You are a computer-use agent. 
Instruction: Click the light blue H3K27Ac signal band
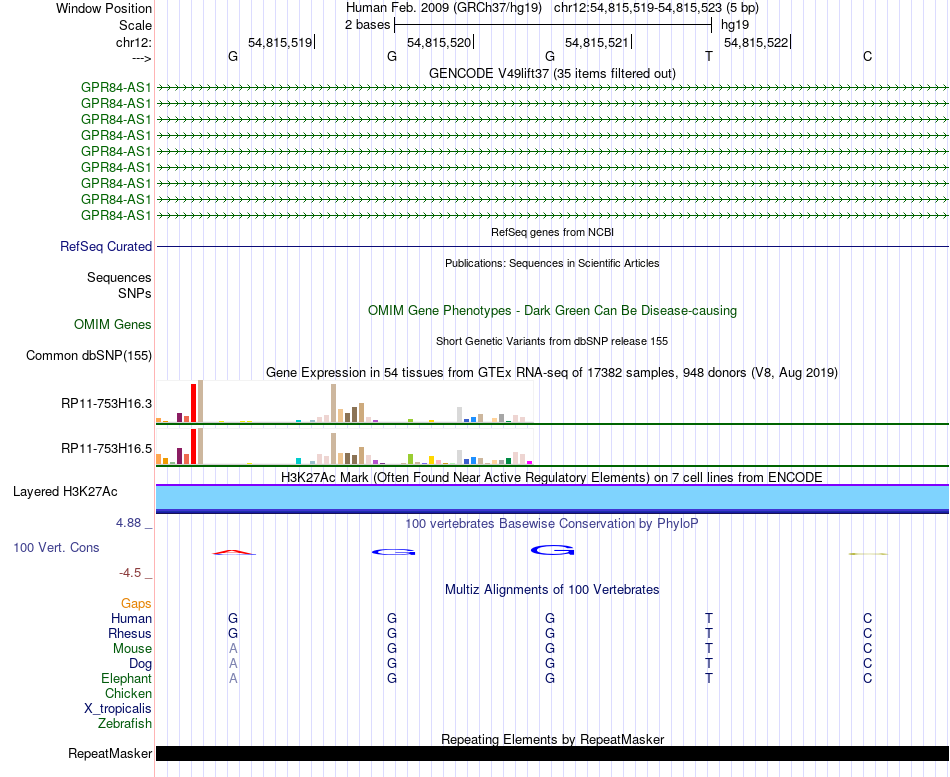tap(552, 498)
